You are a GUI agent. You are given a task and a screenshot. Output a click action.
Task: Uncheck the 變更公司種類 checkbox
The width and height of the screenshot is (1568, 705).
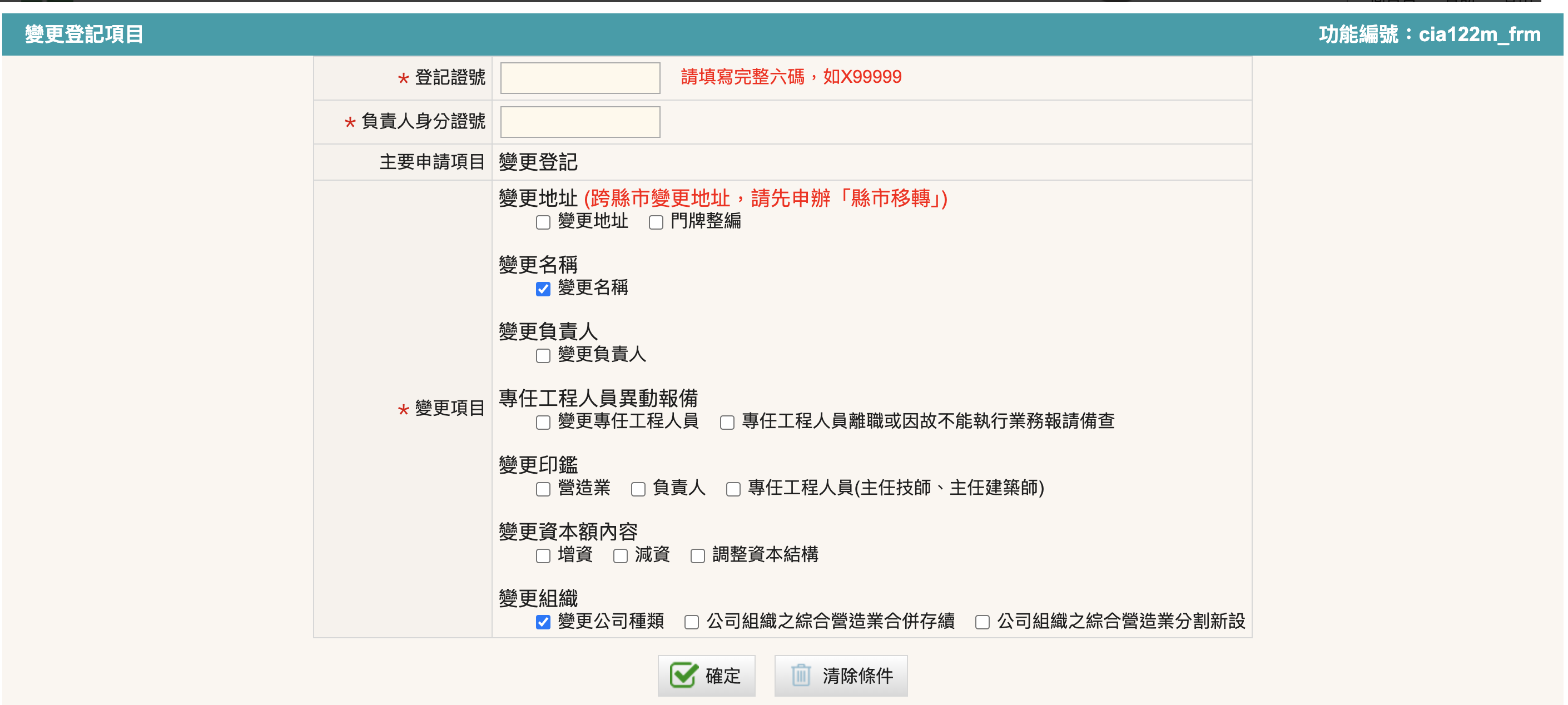(x=543, y=622)
